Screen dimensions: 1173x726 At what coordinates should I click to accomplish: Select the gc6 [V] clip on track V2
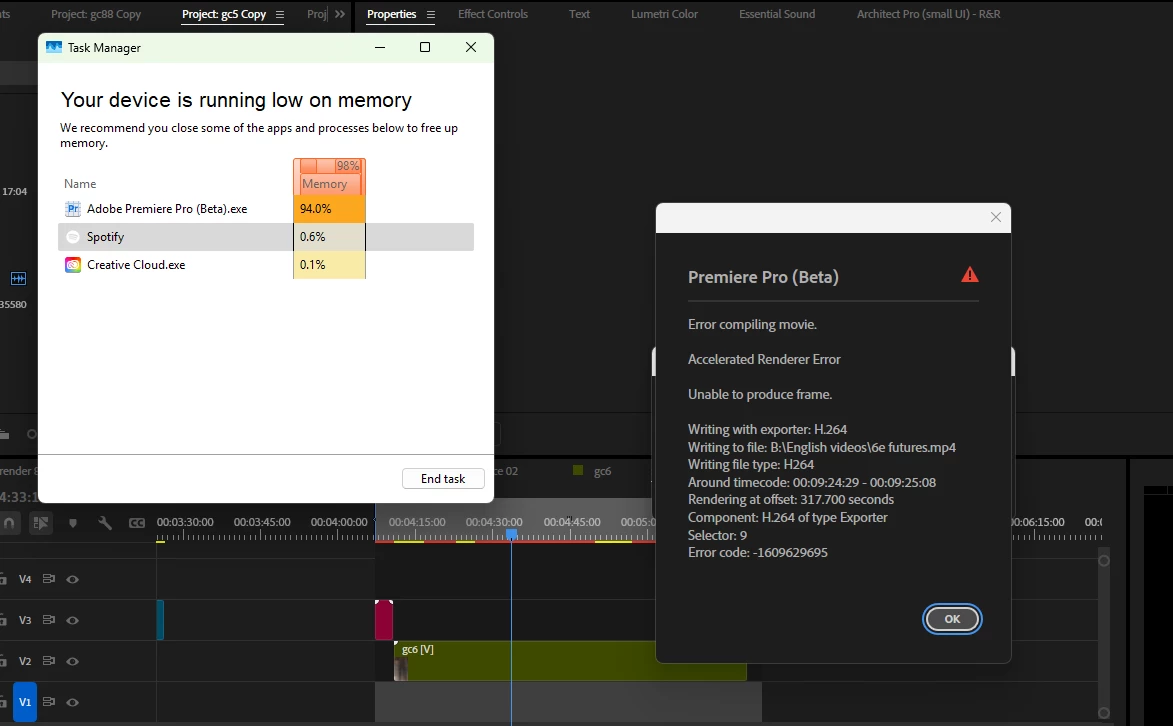point(570,661)
